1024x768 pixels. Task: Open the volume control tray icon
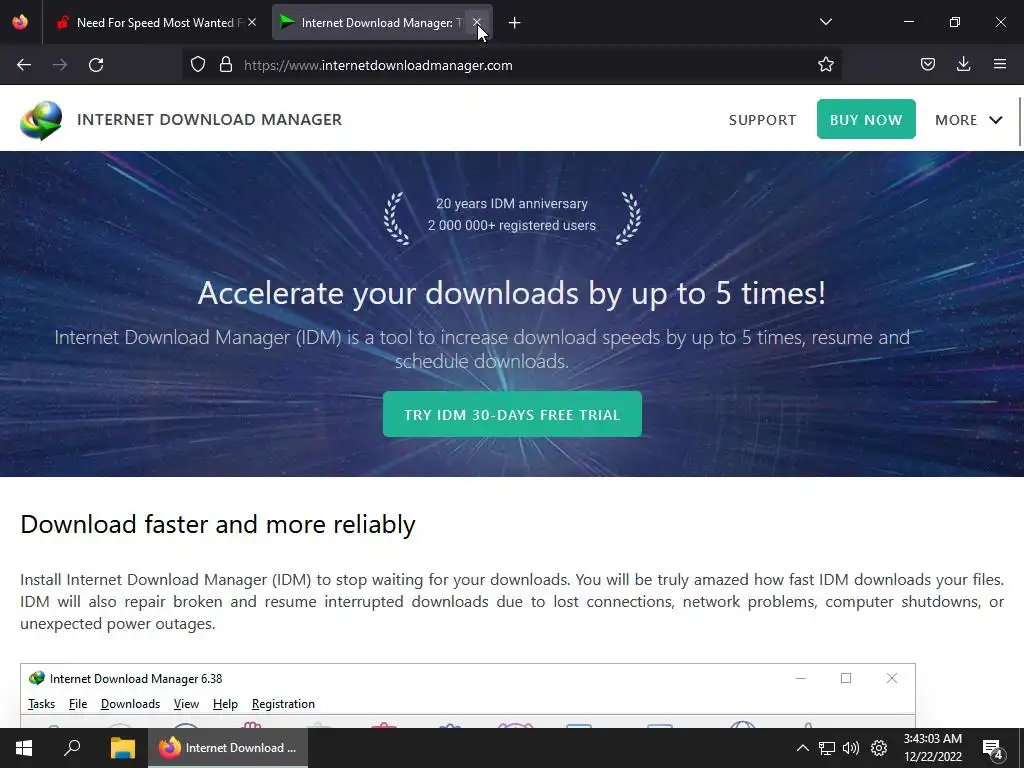[851, 748]
